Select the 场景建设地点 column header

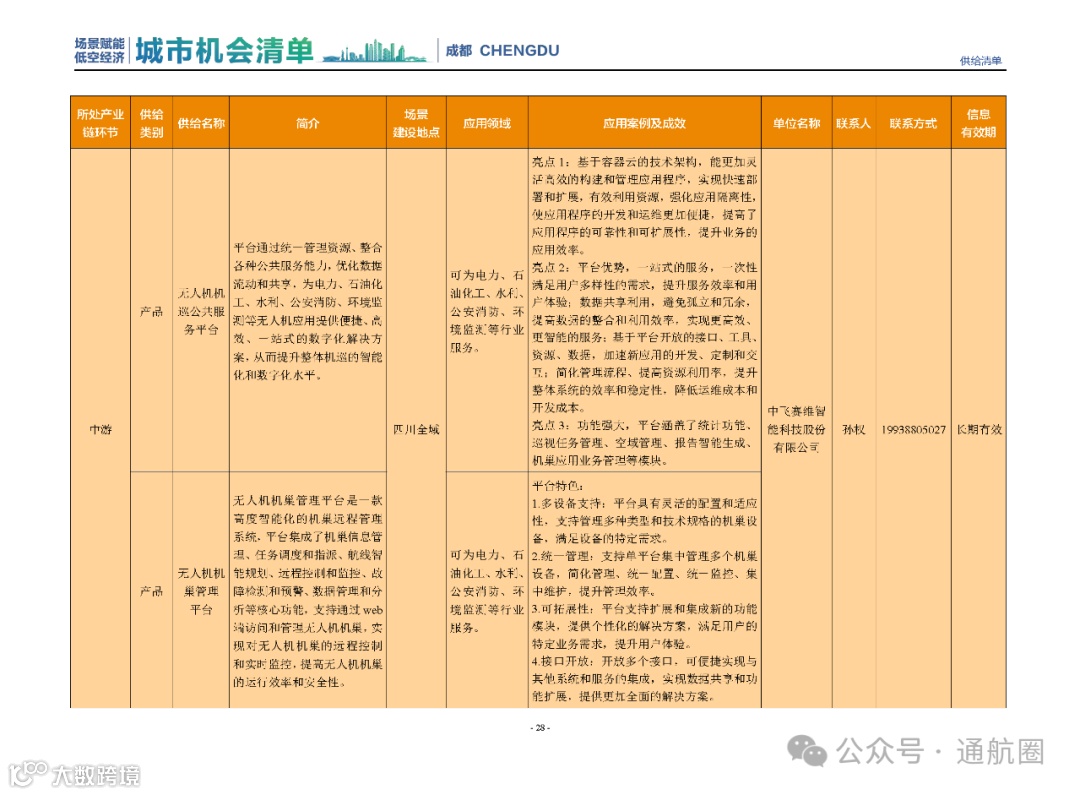pos(417,123)
